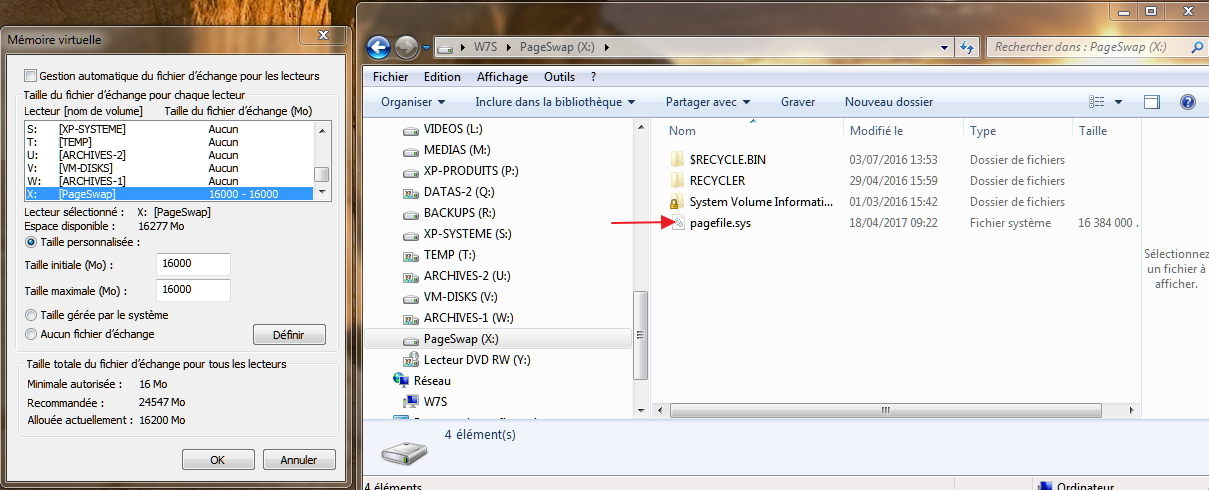
Task: Select the System Volume Information locked folder icon
Action: pyautogui.click(x=677, y=202)
